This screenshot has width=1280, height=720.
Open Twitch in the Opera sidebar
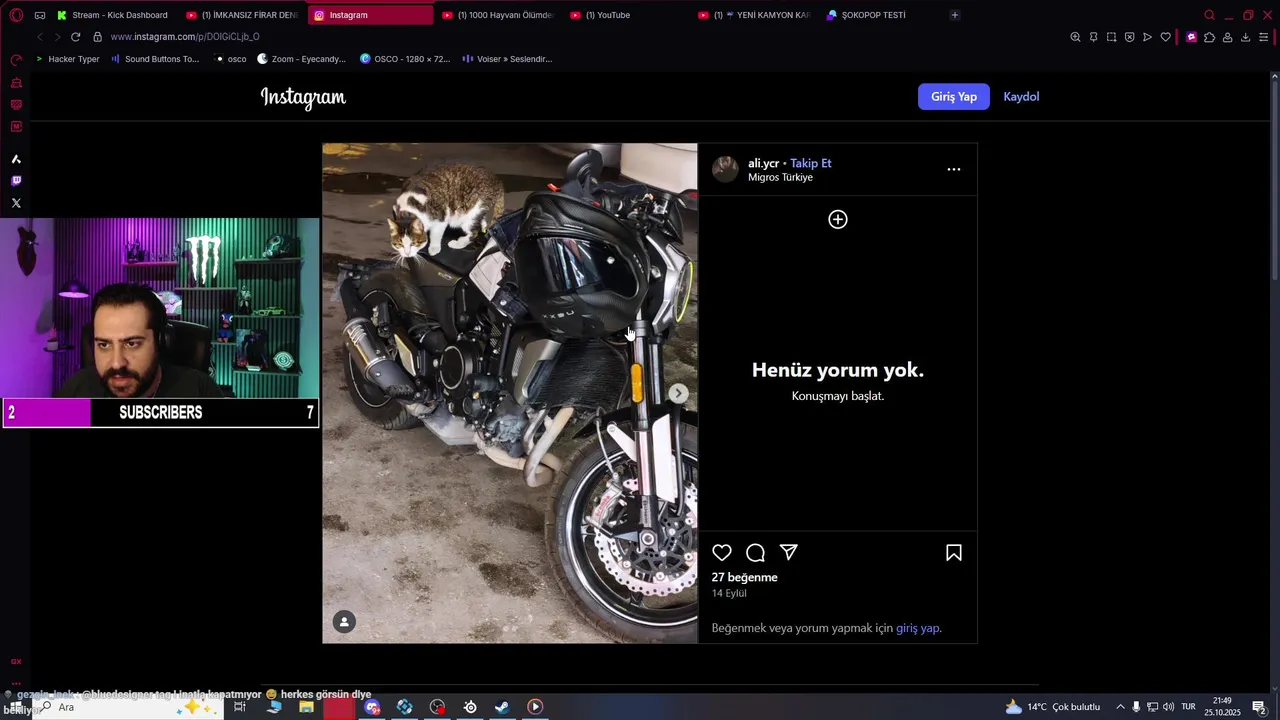pyautogui.click(x=16, y=181)
